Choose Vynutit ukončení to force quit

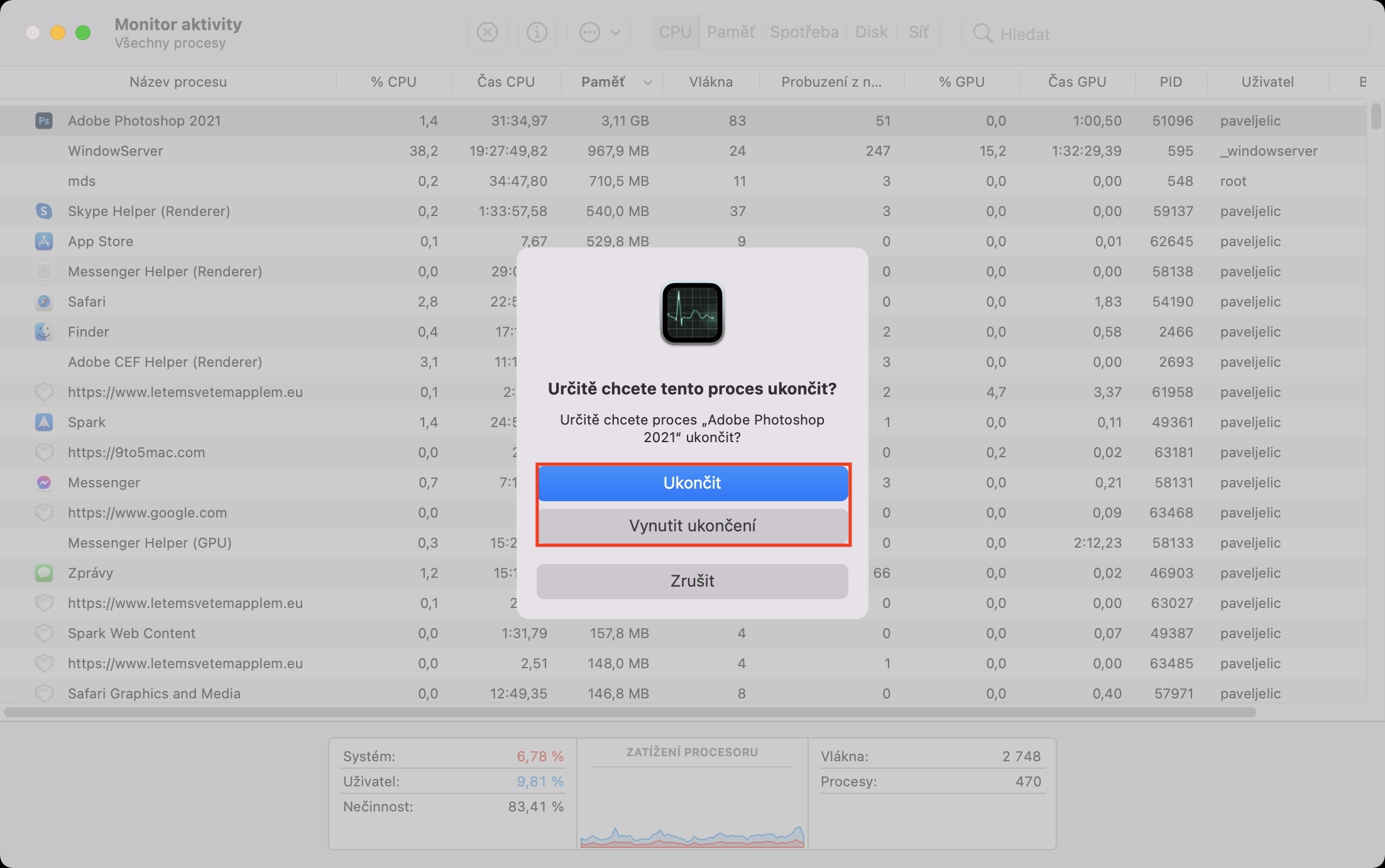(692, 526)
